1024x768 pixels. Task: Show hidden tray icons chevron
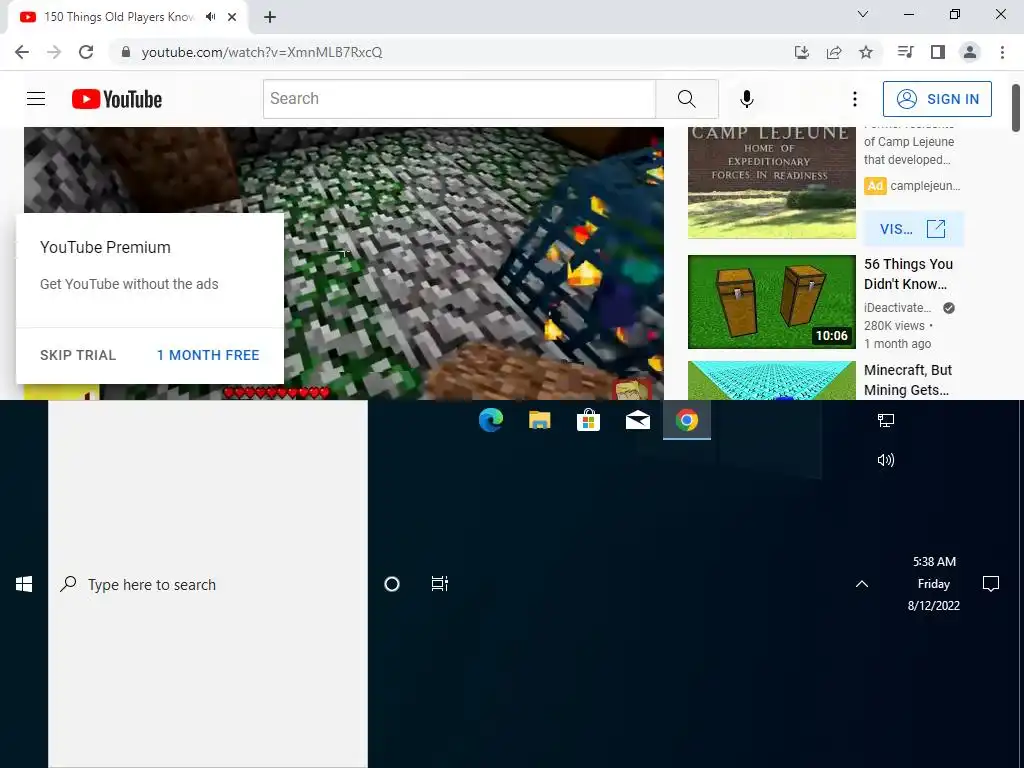[862, 584]
